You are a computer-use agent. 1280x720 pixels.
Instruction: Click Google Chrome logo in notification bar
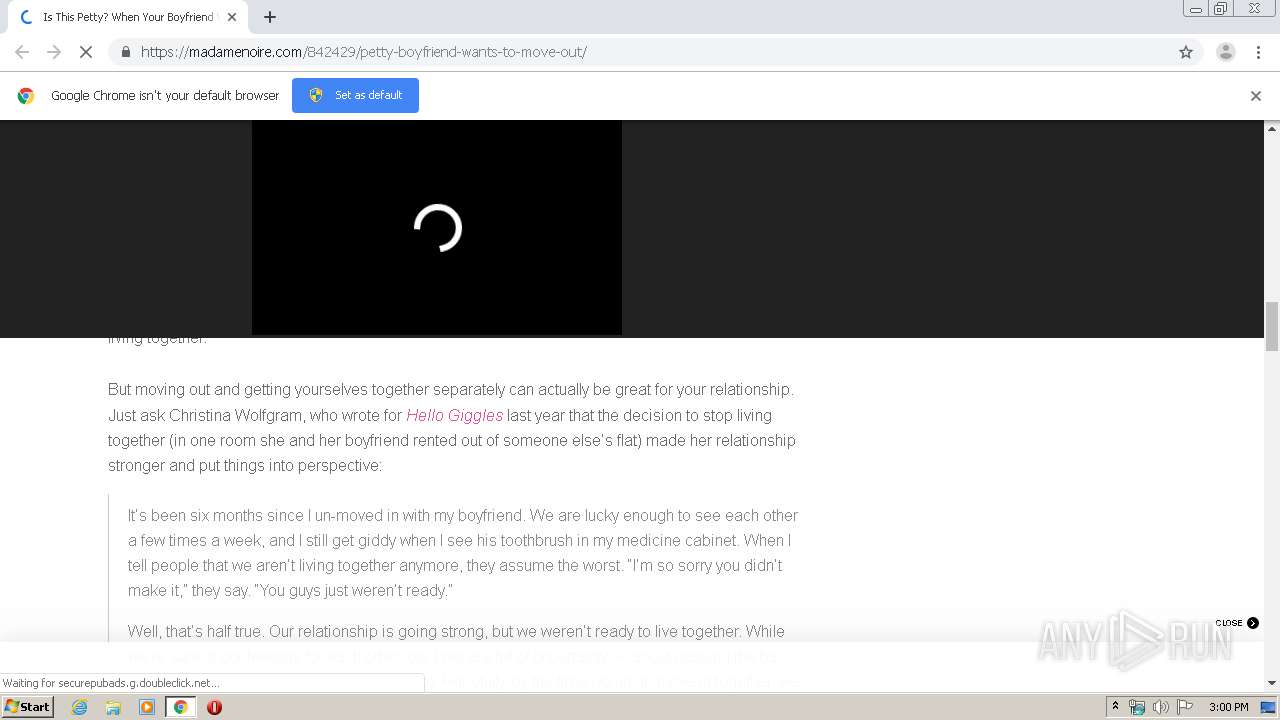point(26,96)
